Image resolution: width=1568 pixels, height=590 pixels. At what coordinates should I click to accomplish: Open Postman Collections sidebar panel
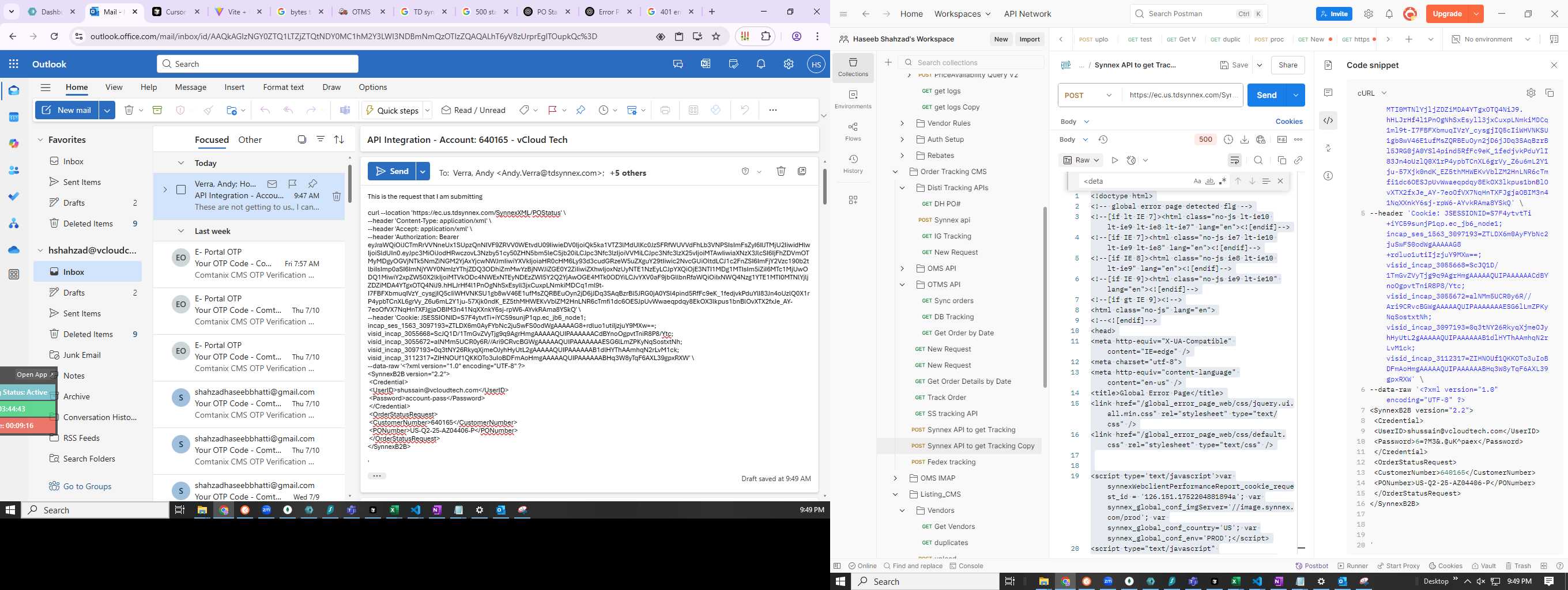click(853, 67)
